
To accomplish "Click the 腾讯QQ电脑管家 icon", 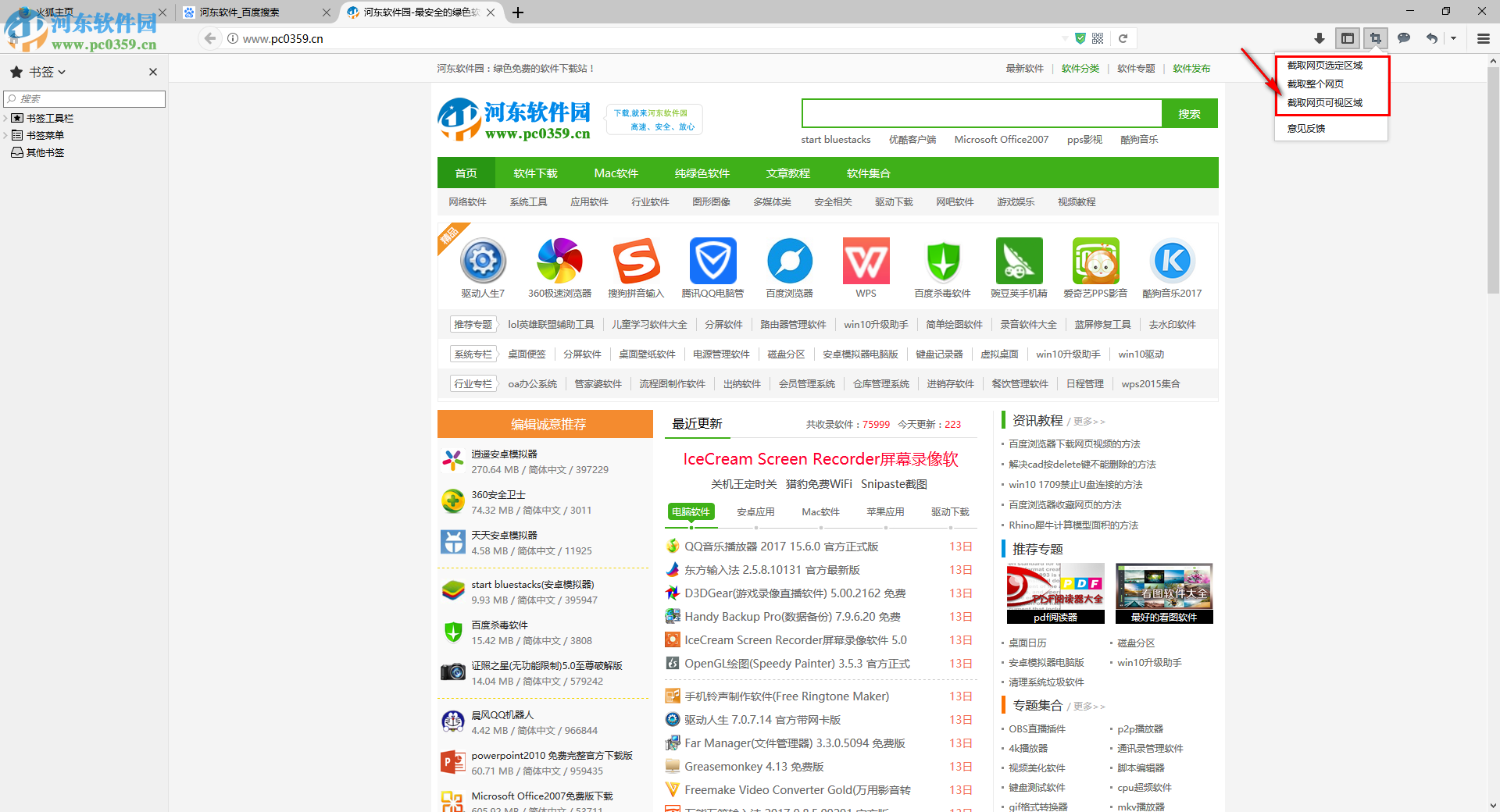I will click(712, 261).
